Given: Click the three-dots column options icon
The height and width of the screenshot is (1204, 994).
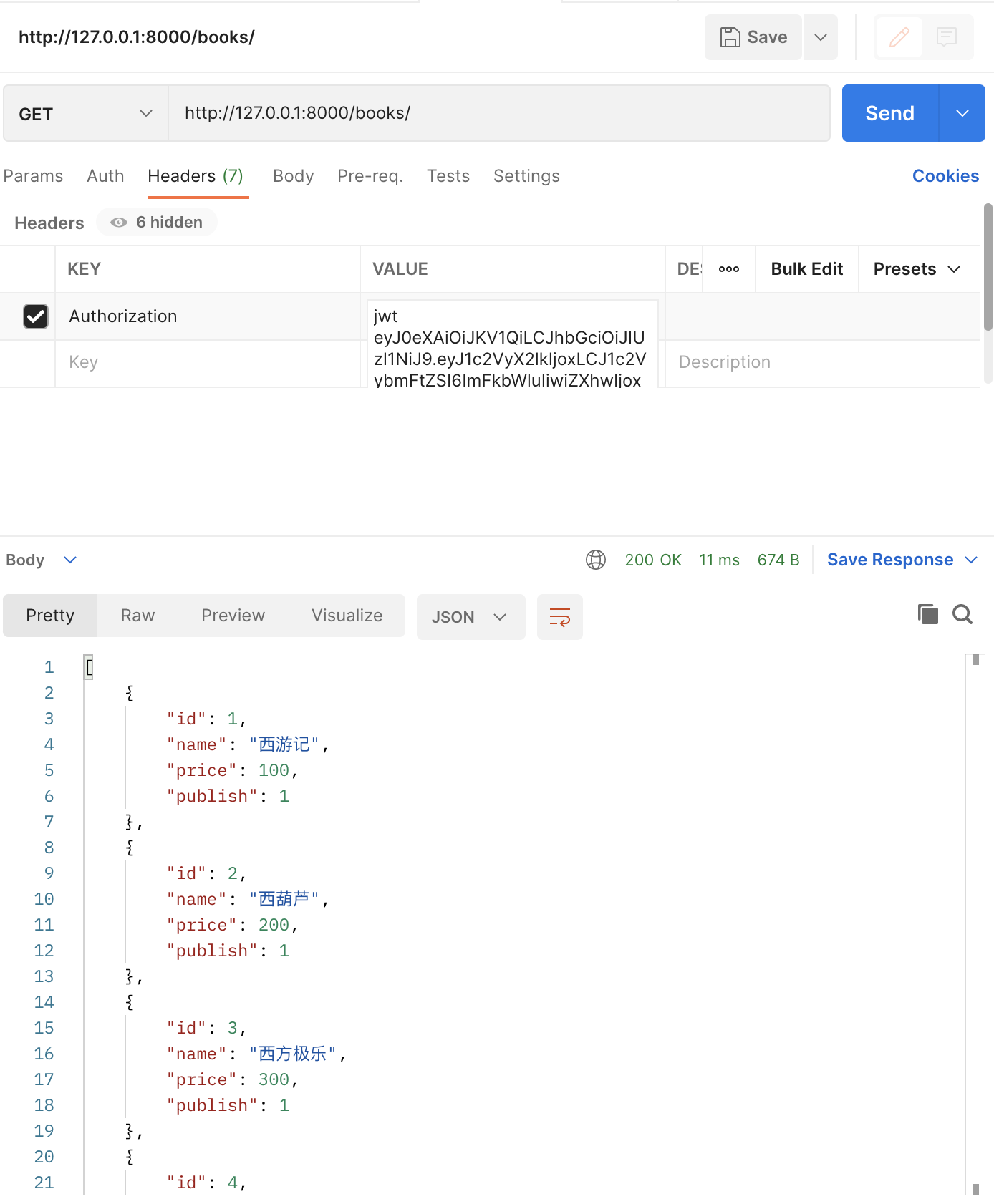Looking at the screenshot, I should pyautogui.click(x=729, y=269).
